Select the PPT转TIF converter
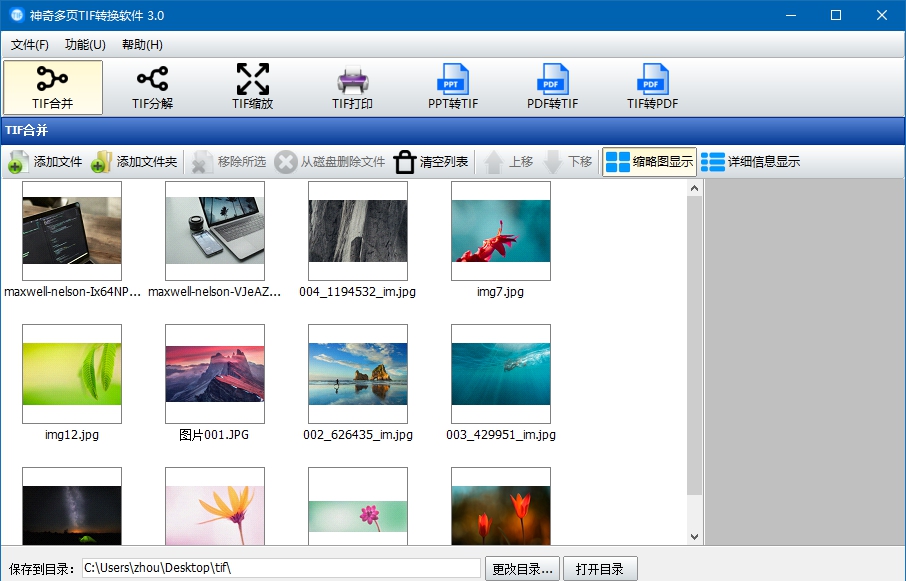This screenshot has height=581, width=906. (x=452, y=87)
